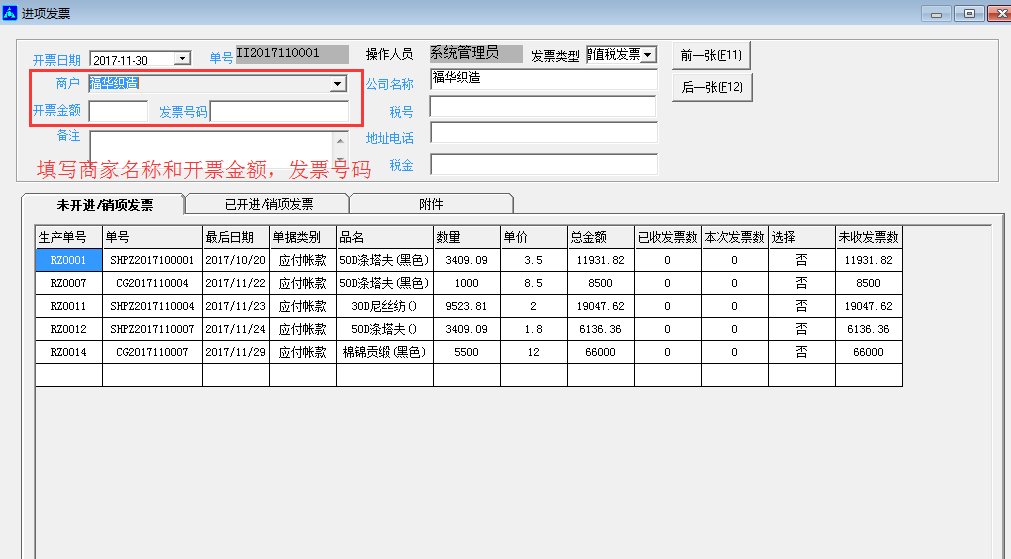Image resolution: width=1011 pixels, height=559 pixels.
Task: Click quantity cell 5500
Action: coord(467,352)
